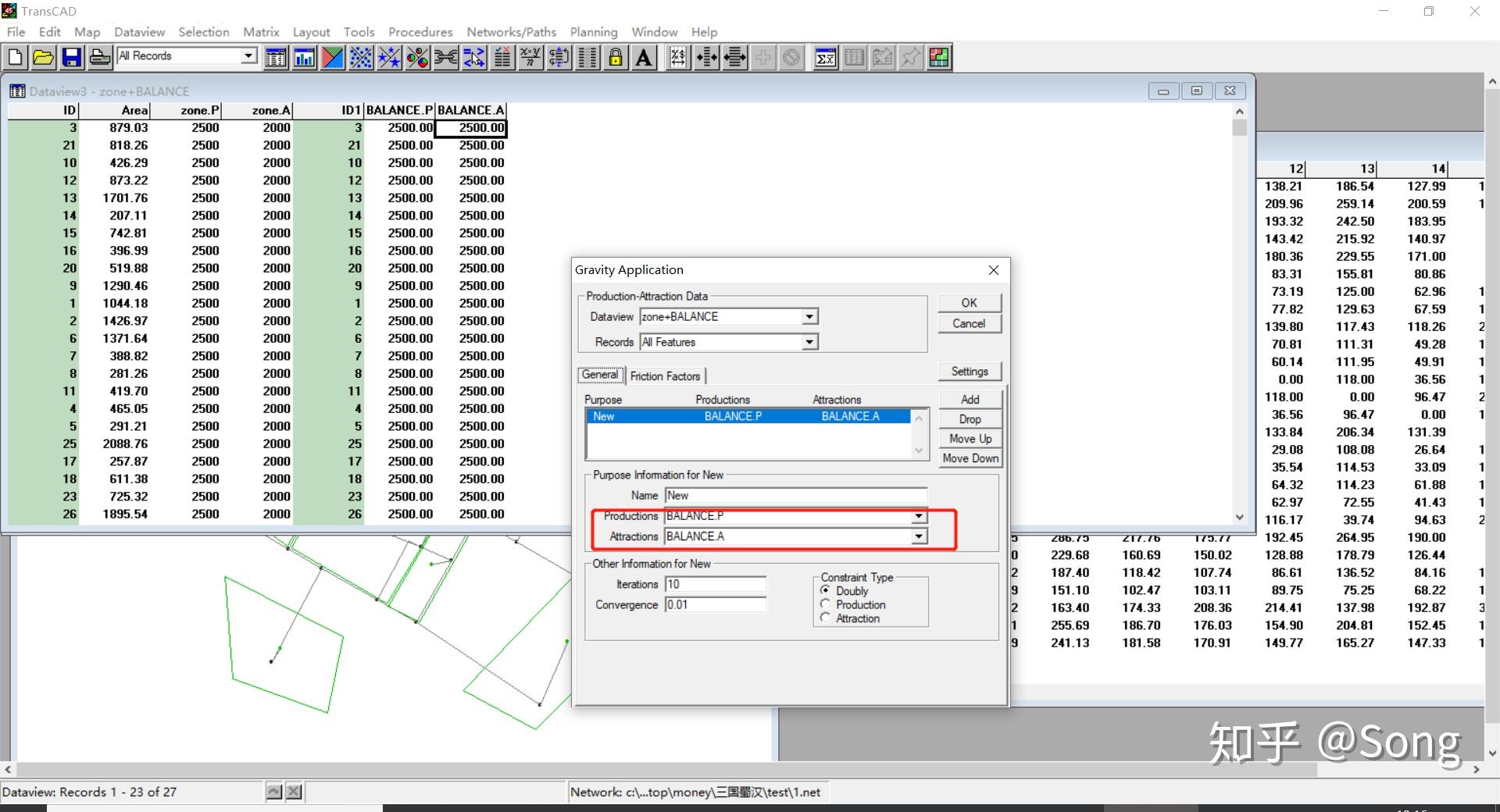Click the Settings button
The height and width of the screenshot is (812, 1500).
[x=969, y=372]
